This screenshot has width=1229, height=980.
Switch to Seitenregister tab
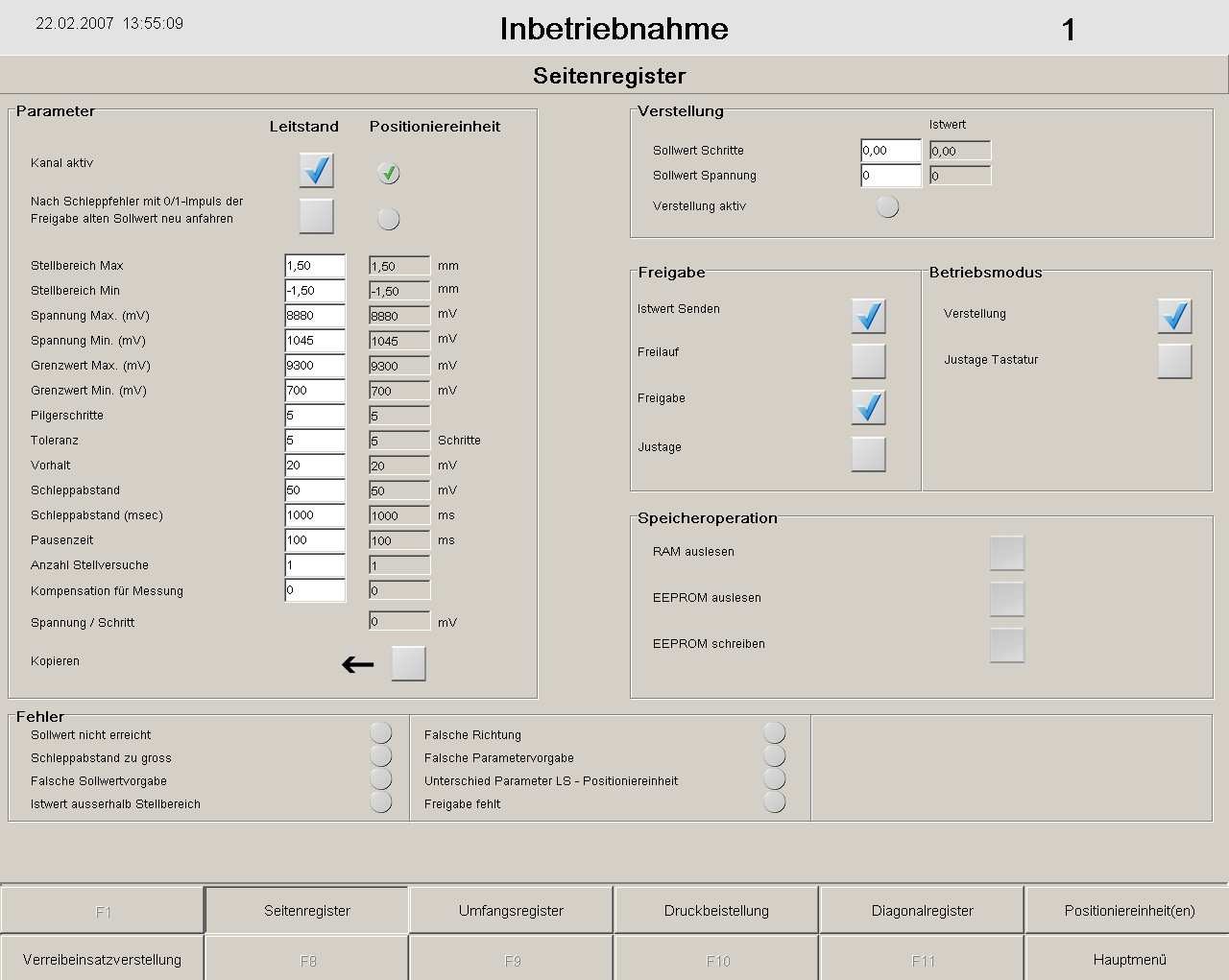pos(307,910)
